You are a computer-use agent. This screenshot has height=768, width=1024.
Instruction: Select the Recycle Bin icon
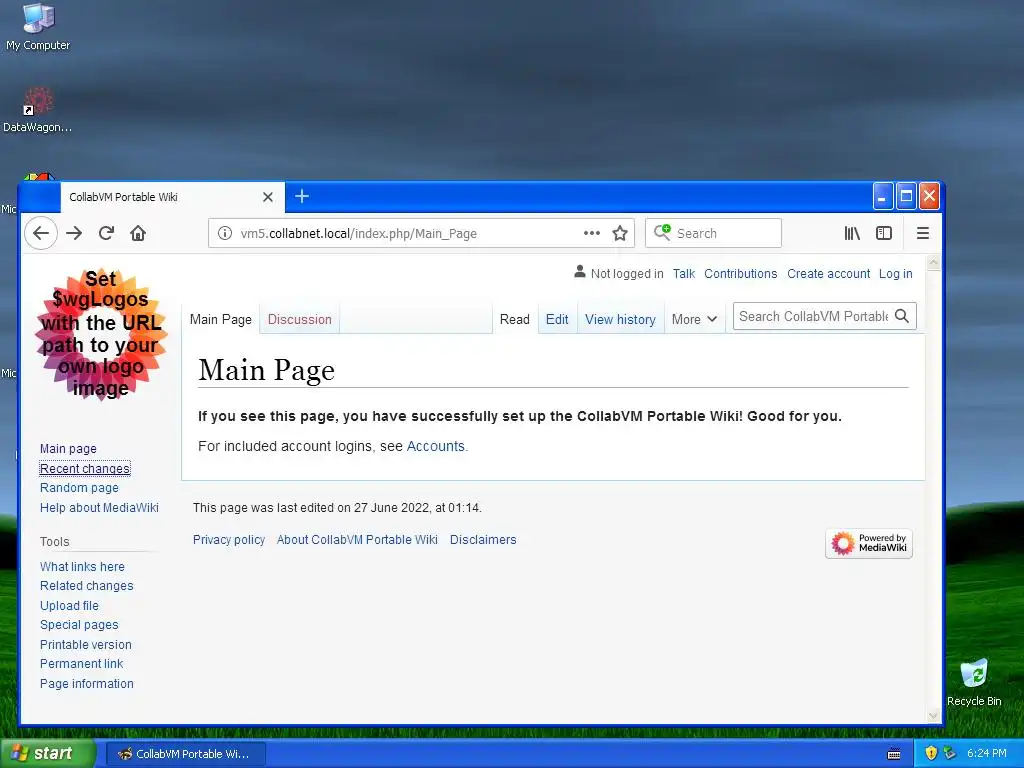(974, 683)
